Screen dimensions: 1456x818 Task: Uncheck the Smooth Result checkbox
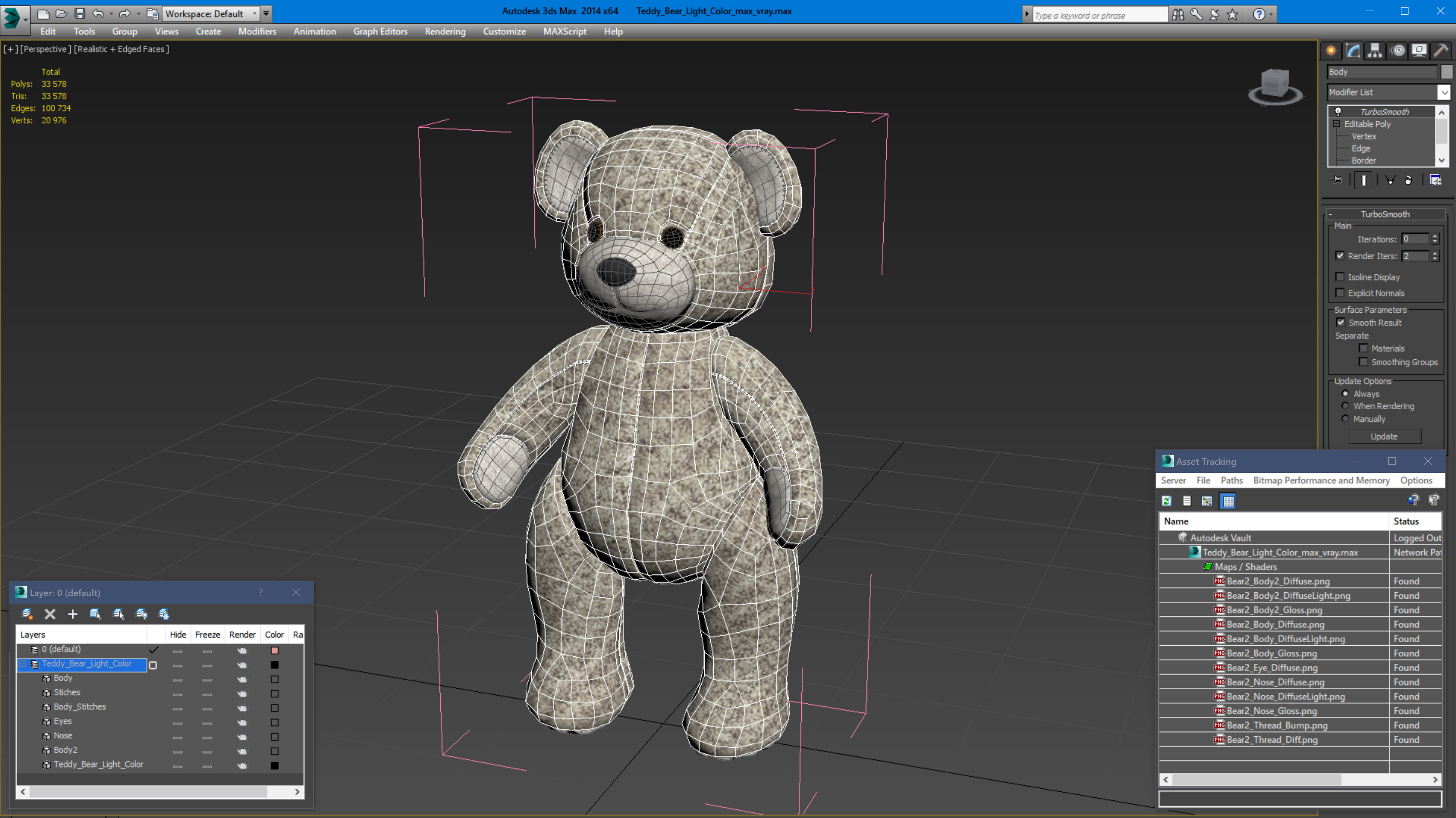(1340, 322)
